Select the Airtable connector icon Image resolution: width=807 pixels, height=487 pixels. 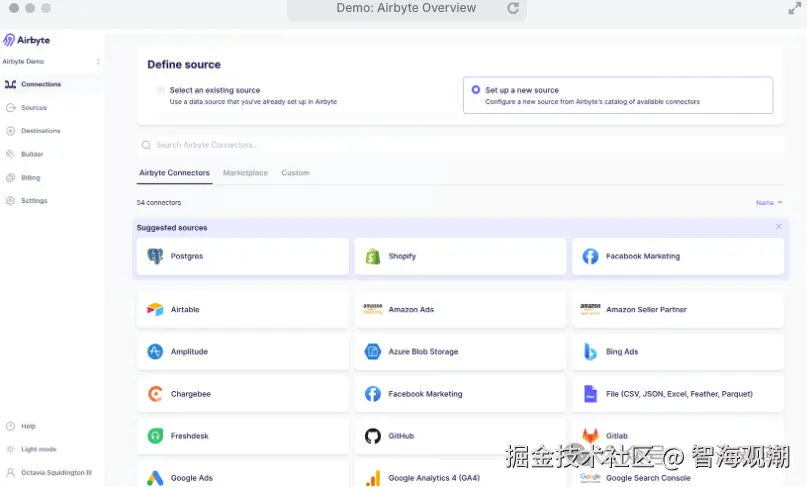coord(155,309)
